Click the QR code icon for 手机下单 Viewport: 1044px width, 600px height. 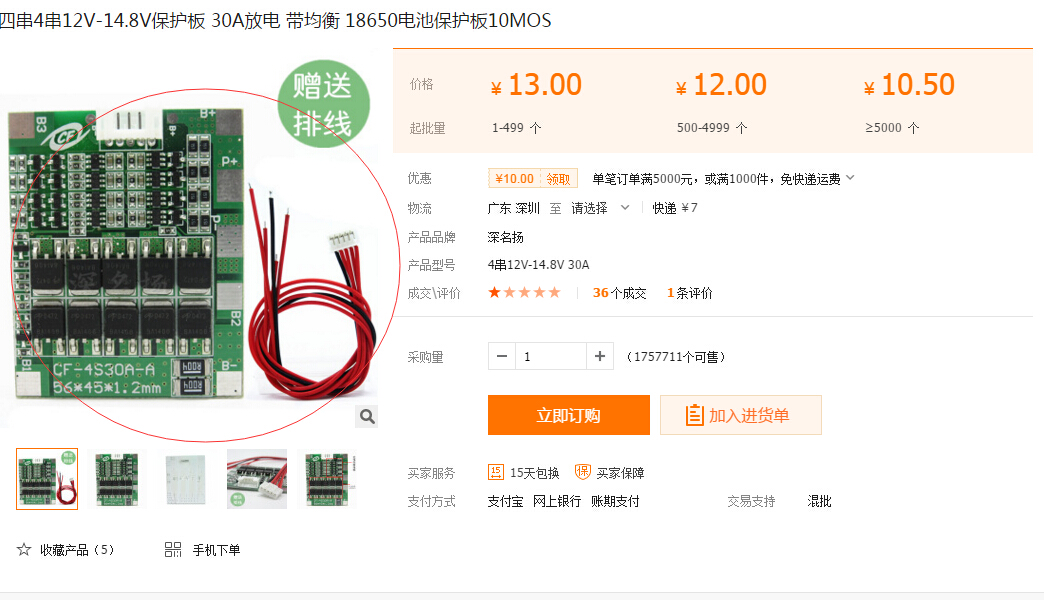click(173, 549)
